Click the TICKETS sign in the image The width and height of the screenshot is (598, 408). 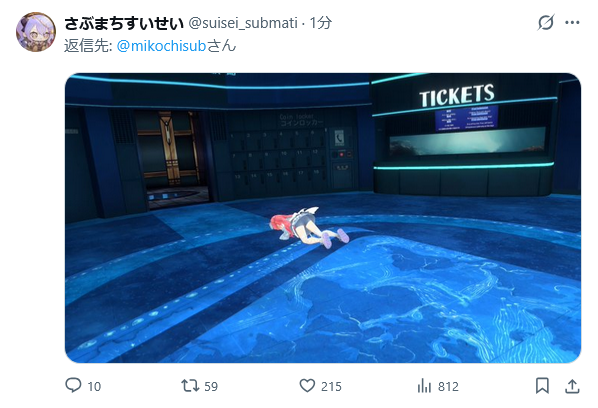(457, 95)
